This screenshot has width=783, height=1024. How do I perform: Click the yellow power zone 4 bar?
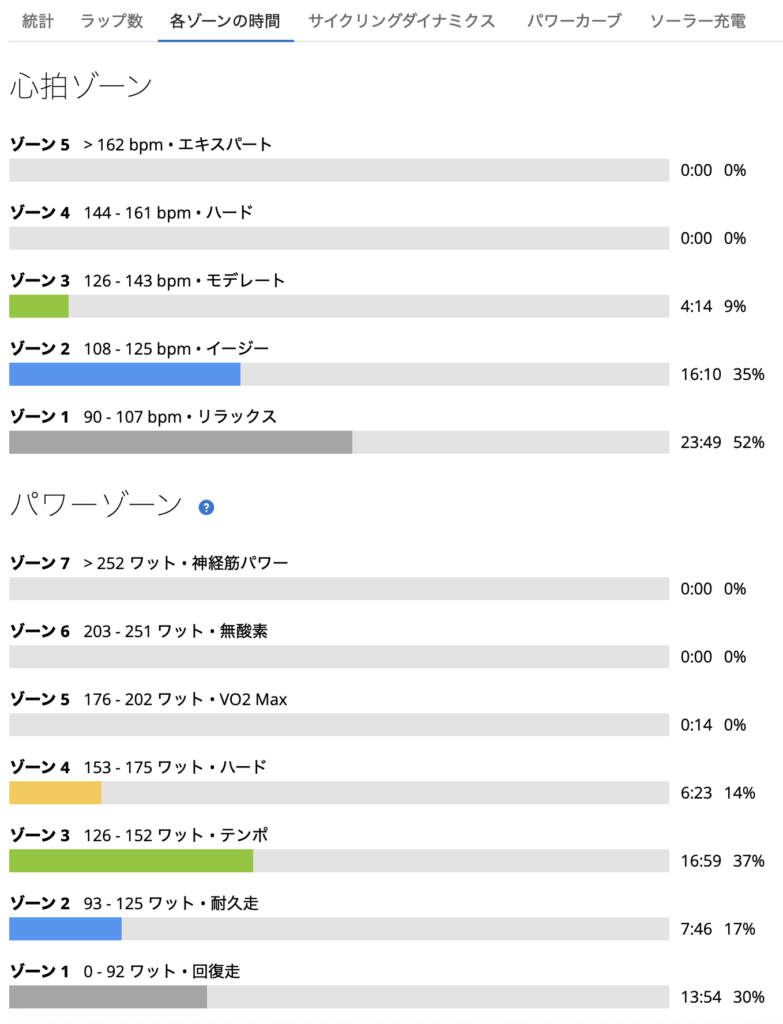coord(56,793)
